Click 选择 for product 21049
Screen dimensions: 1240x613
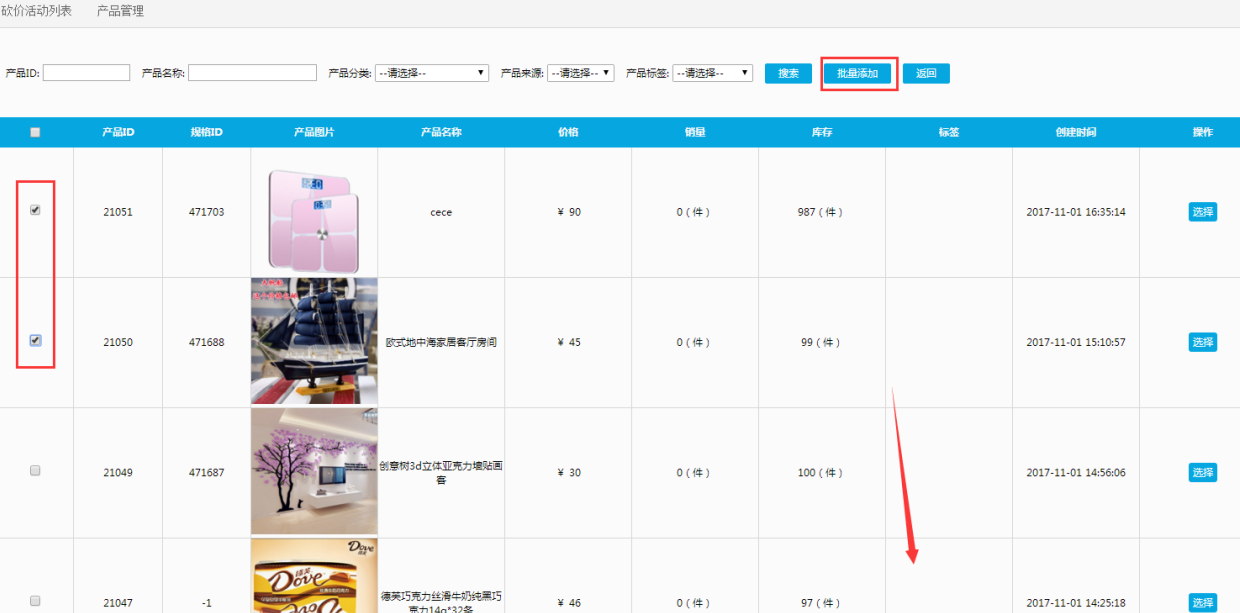[1202, 472]
